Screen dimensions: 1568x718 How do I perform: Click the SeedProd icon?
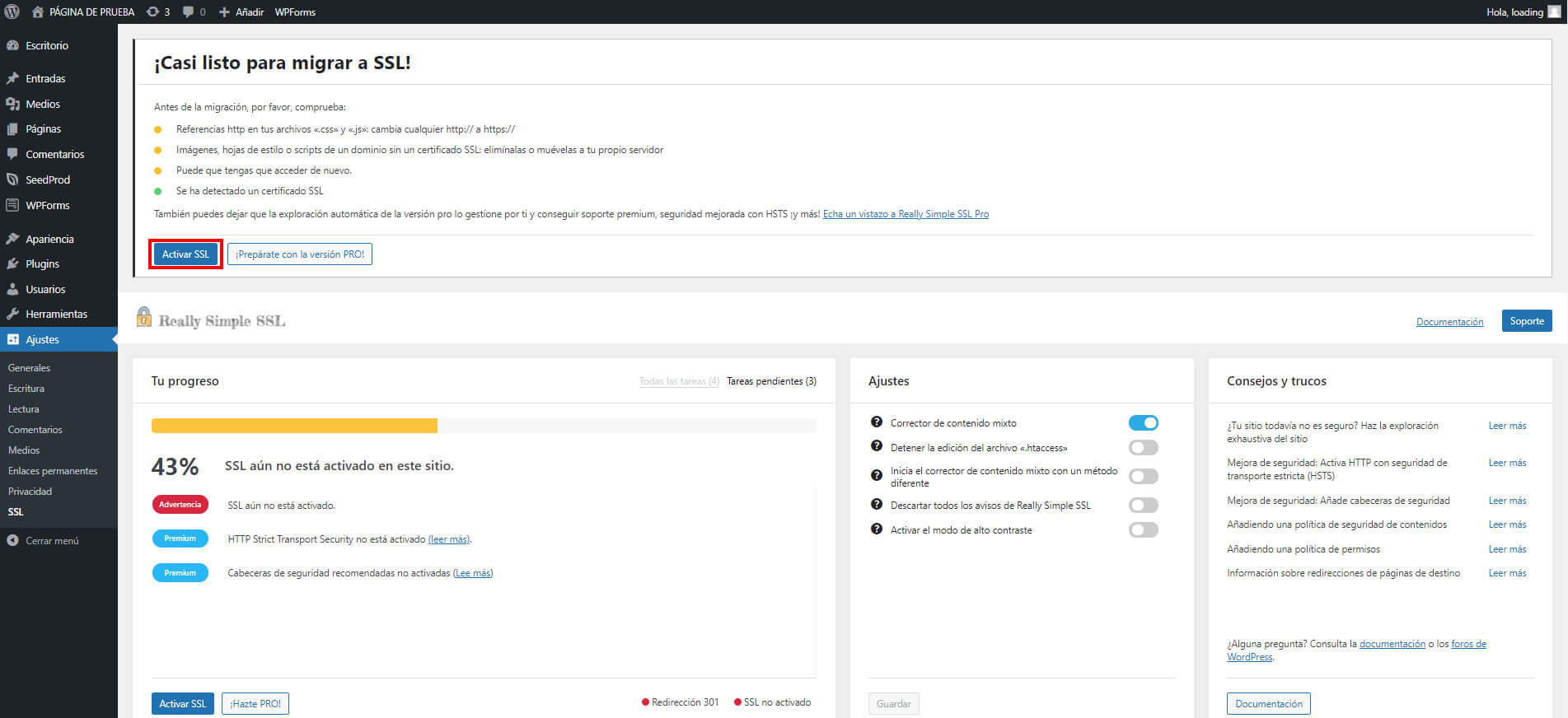click(12, 179)
